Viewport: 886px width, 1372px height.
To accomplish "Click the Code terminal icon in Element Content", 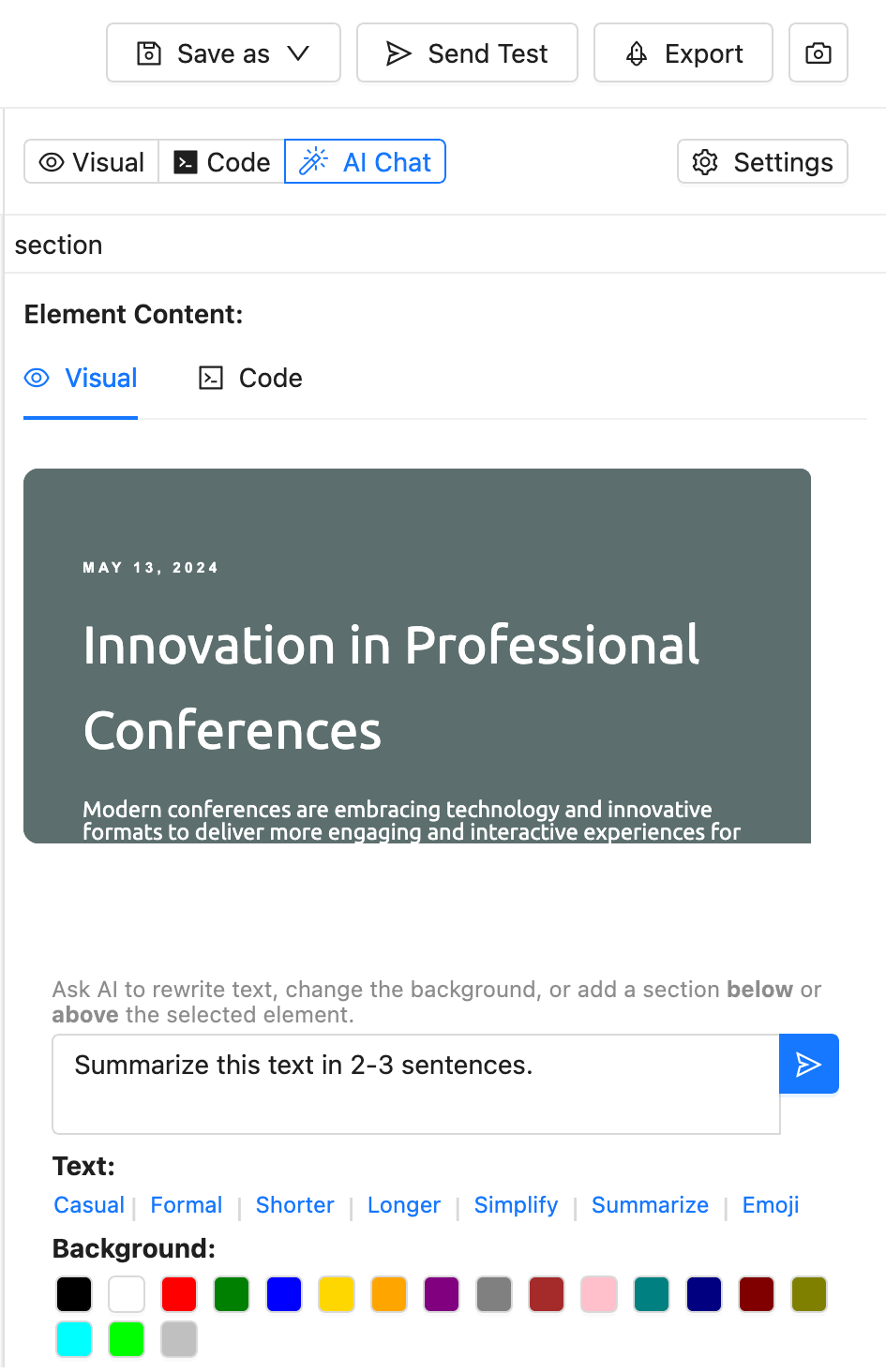I will click(x=211, y=378).
